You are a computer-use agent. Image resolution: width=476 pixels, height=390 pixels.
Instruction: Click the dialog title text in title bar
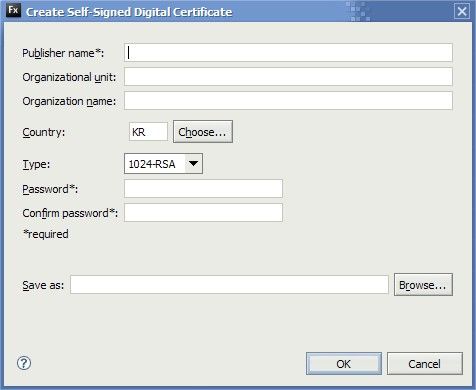[129, 12]
